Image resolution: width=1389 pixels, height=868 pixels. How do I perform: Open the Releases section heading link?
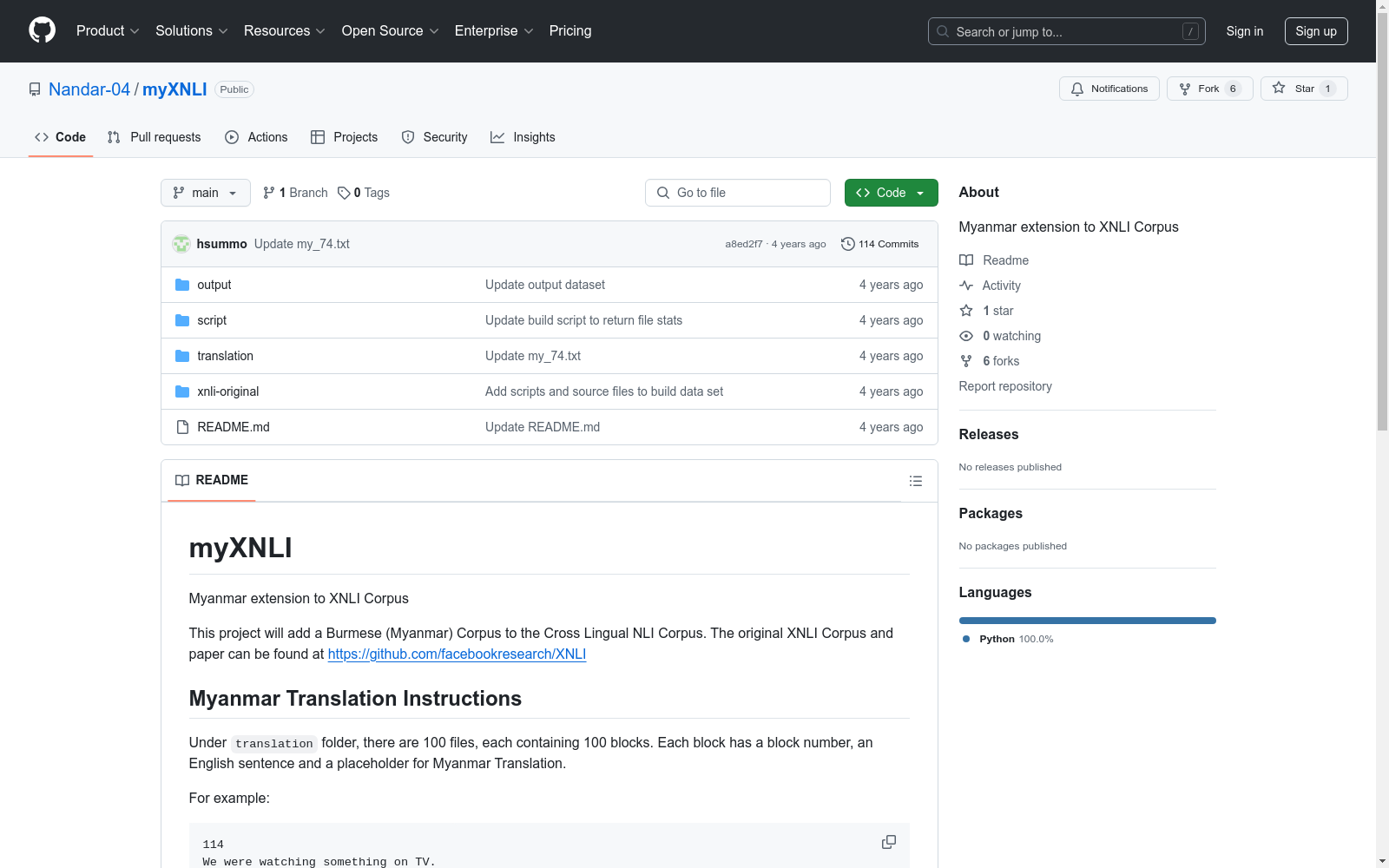pyautogui.click(x=989, y=434)
